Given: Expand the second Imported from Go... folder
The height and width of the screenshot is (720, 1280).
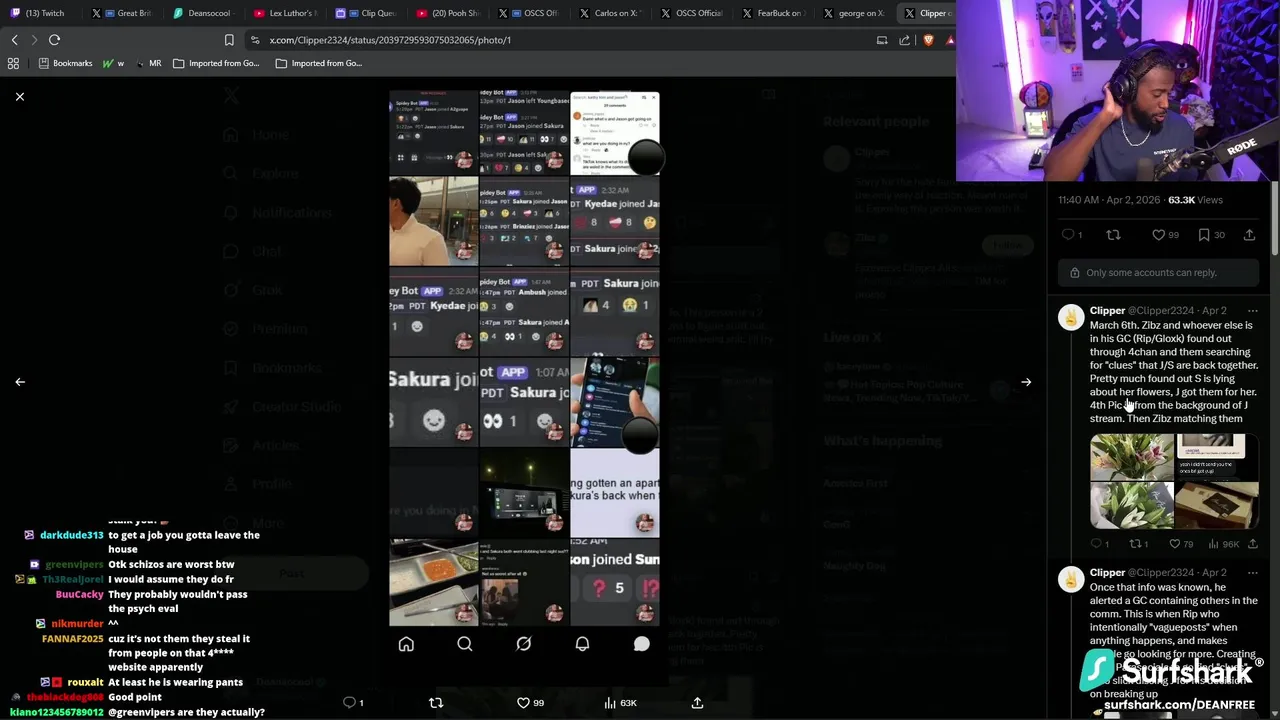Looking at the screenshot, I should point(319,63).
